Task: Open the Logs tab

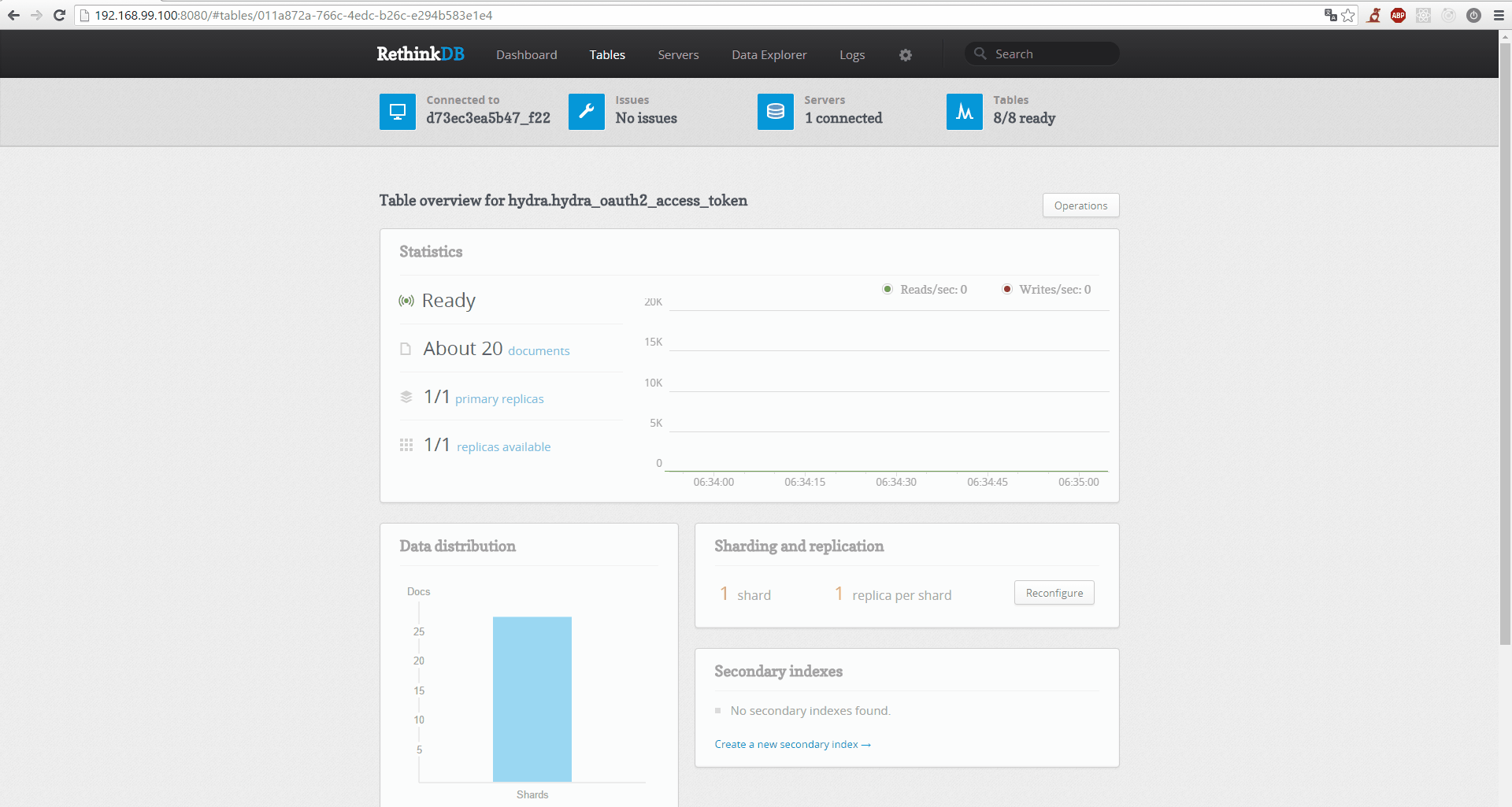Action: click(852, 54)
